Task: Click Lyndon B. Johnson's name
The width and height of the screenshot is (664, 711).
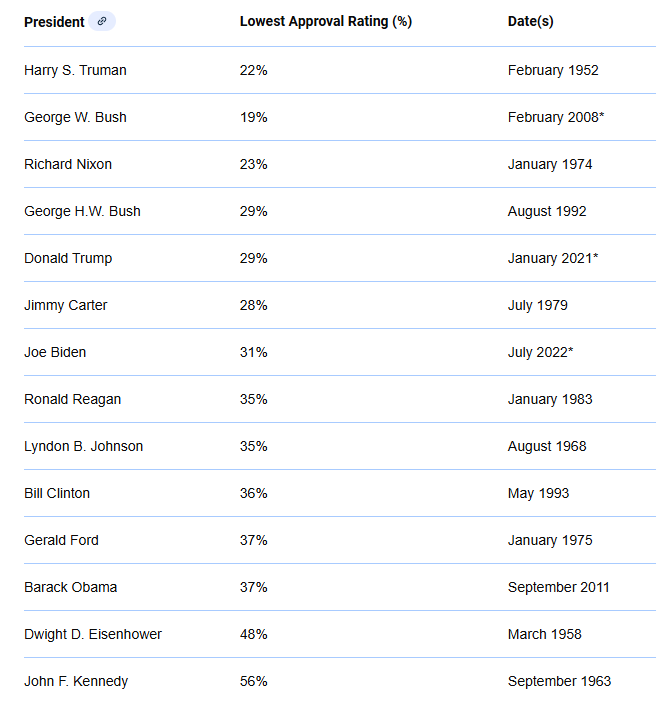Action: (83, 446)
